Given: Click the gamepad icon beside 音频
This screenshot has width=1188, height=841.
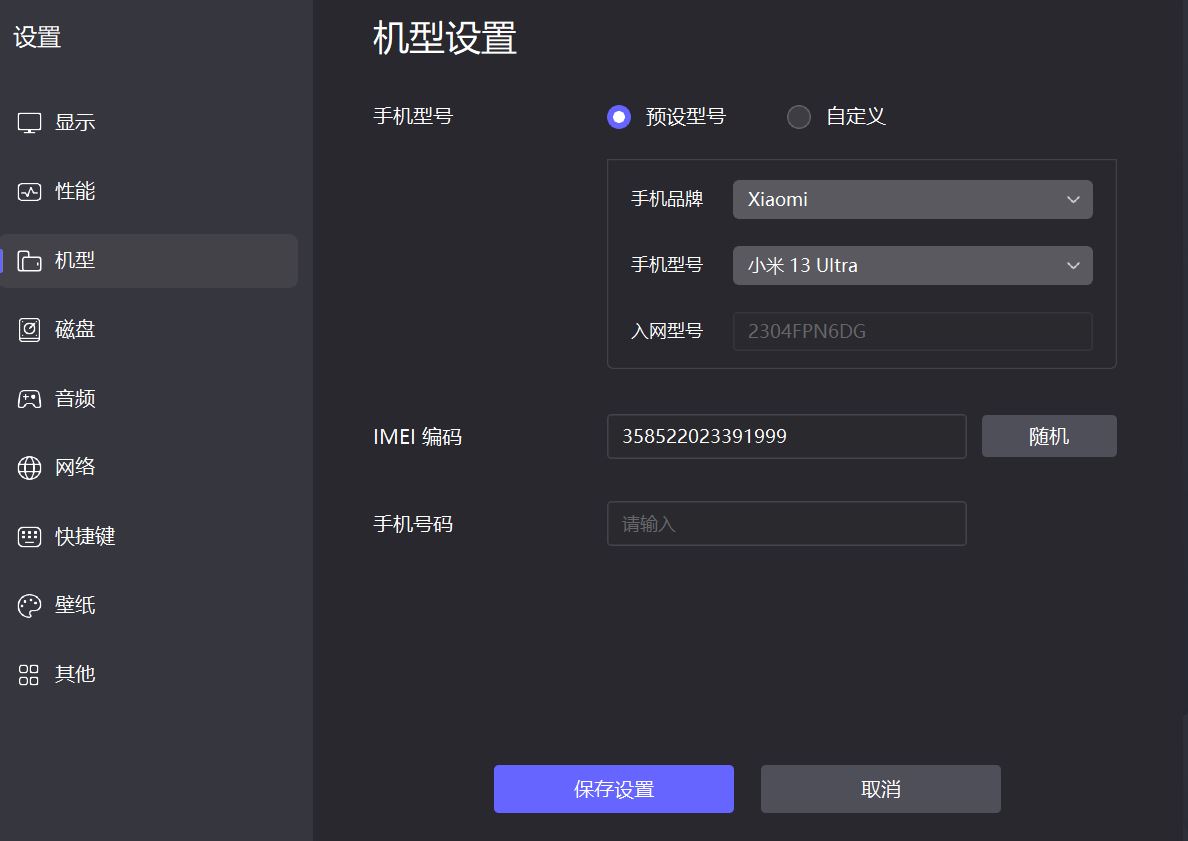Looking at the screenshot, I should (x=30, y=399).
